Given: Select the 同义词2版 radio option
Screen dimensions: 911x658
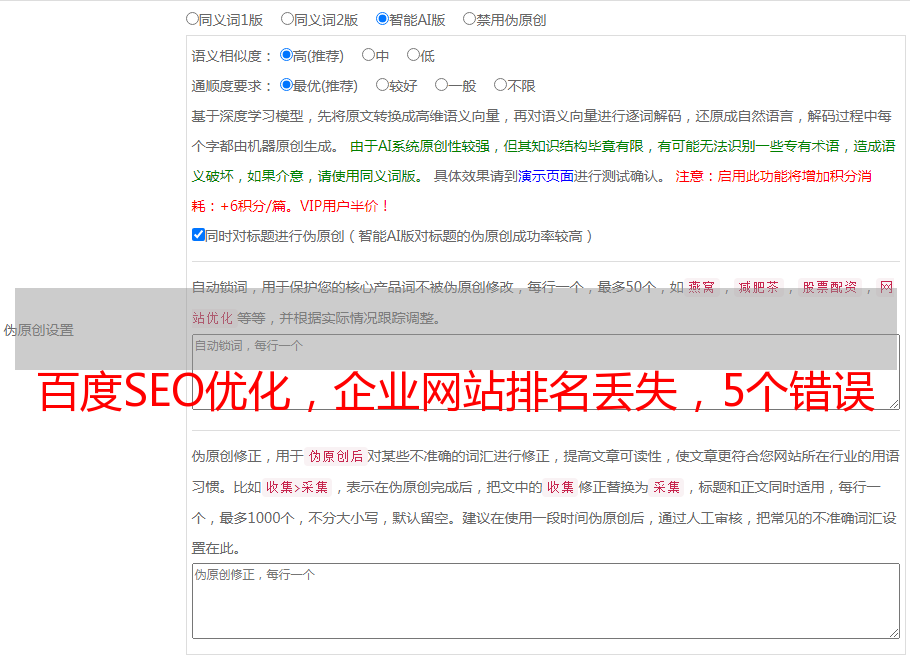Looking at the screenshot, I should [287, 19].
